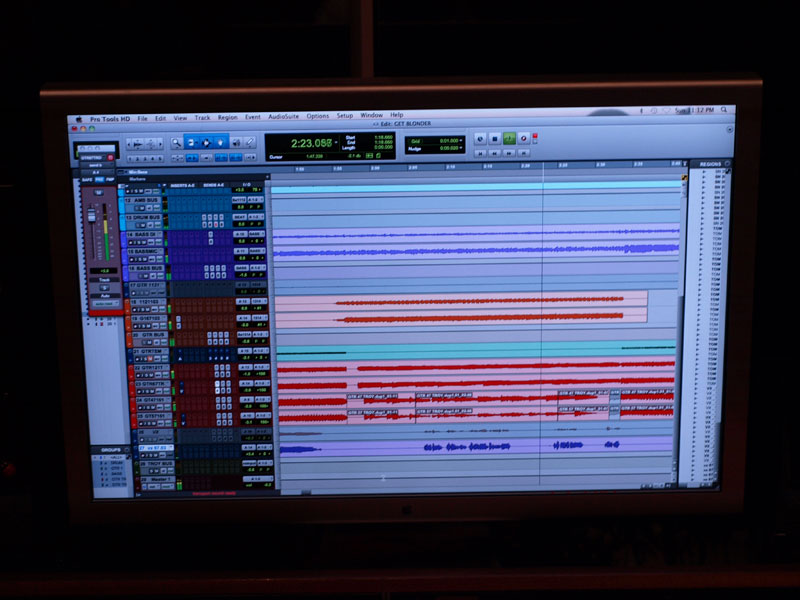Click the green Play transport button
The width and height of the screenshot is (800, 600).
coord(509,138)
